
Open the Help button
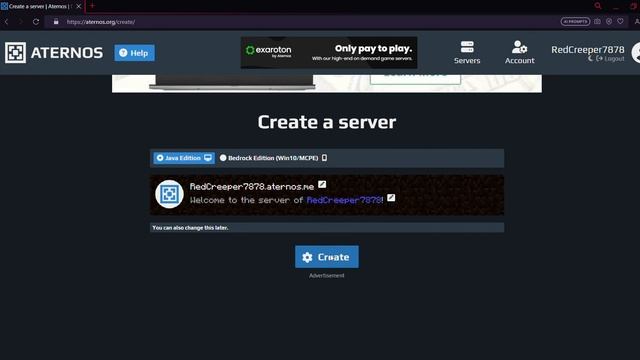point(134,53)
